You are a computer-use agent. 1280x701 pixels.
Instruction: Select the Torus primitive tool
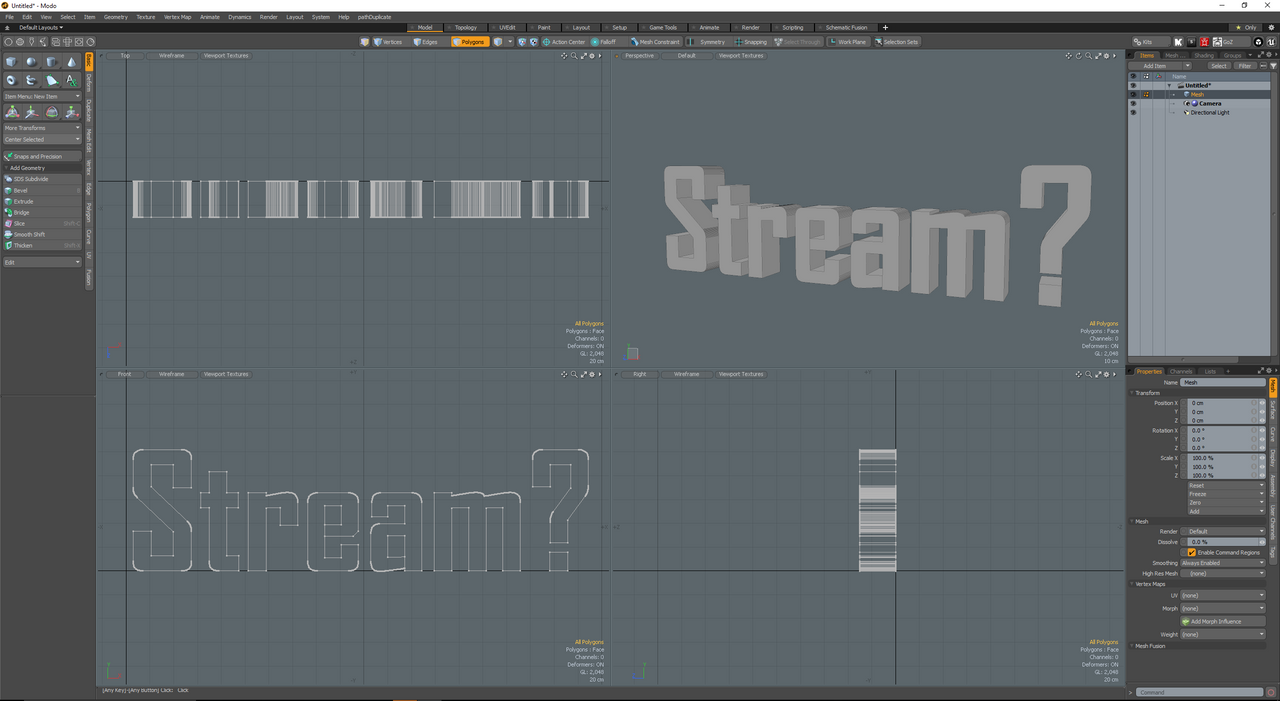[12, 80]
